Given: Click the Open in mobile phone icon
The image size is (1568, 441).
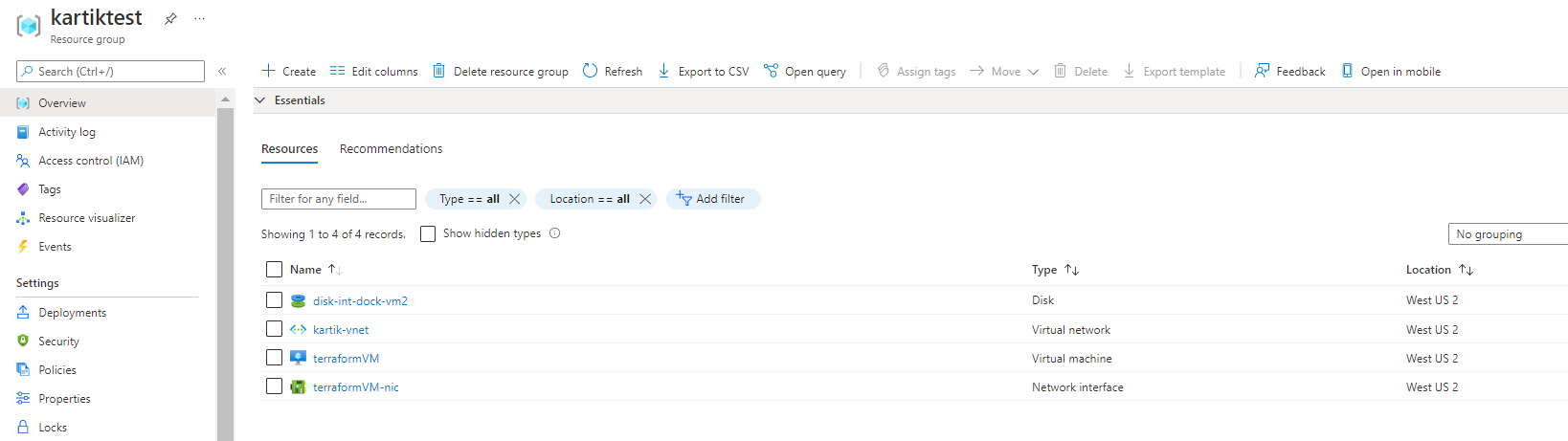Looking at the screenshot, I should click(x=1347, y=71).
